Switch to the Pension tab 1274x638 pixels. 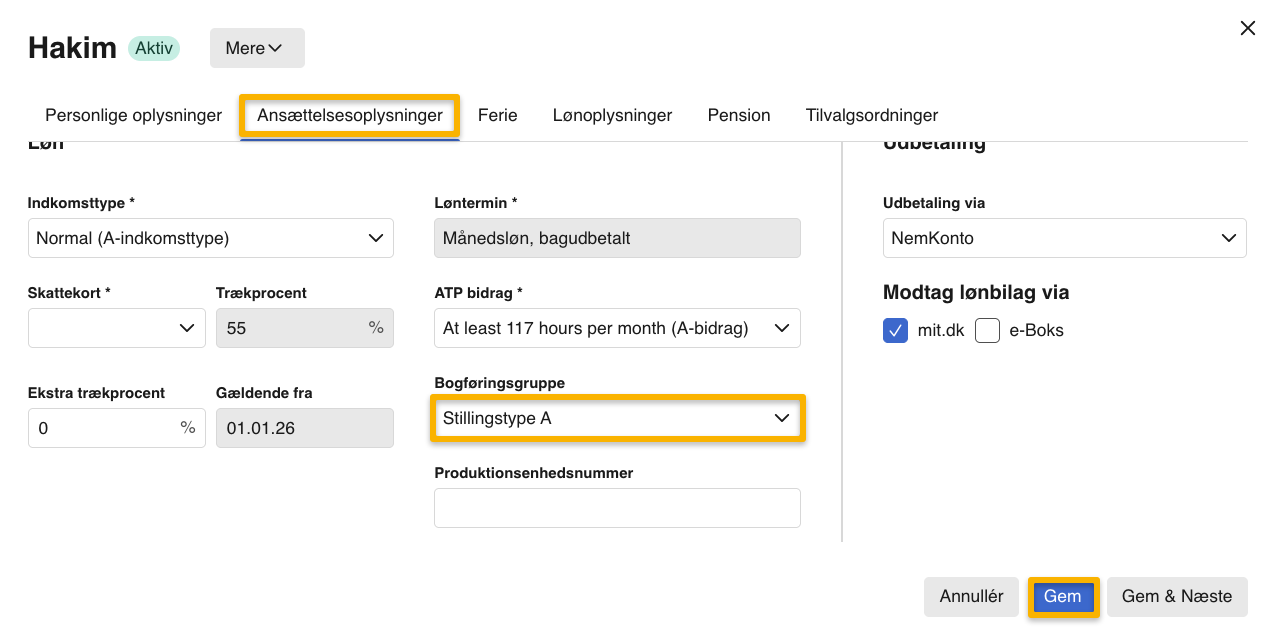(x=738, y=115)
